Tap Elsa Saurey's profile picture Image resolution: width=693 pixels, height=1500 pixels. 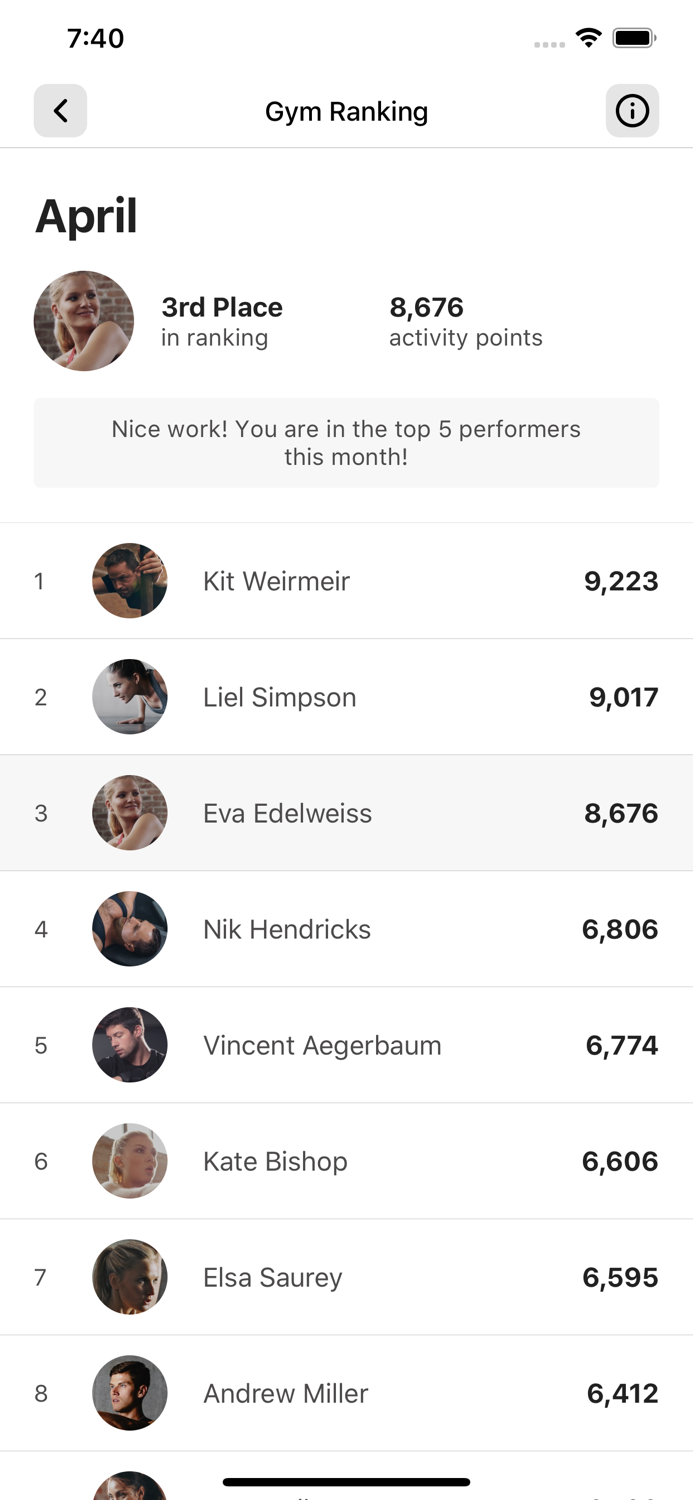pos(130,1277)
